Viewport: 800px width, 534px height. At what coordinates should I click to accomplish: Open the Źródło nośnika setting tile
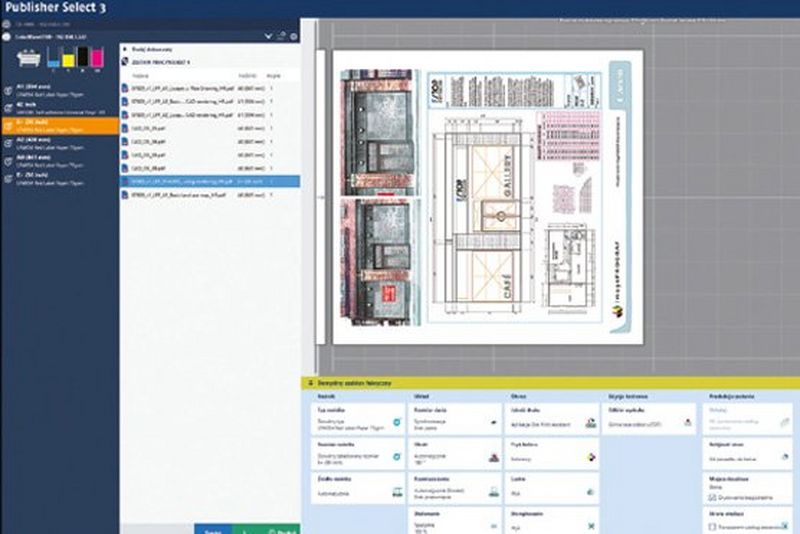coord(358,488)
